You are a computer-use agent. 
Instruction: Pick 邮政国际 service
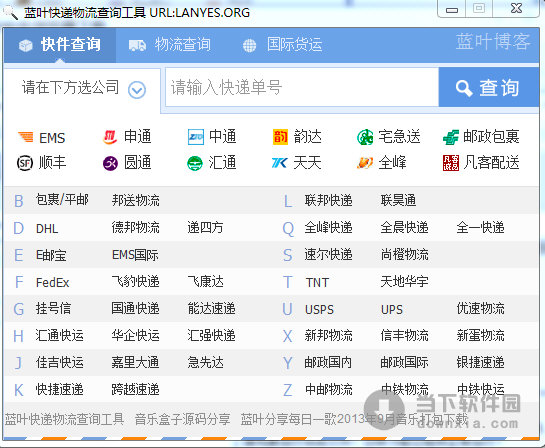coord(405,363)
